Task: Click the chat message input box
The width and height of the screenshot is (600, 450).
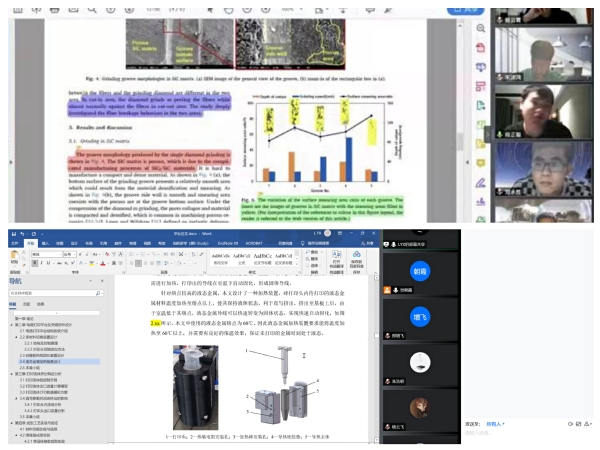Action: tap(528, 434)
